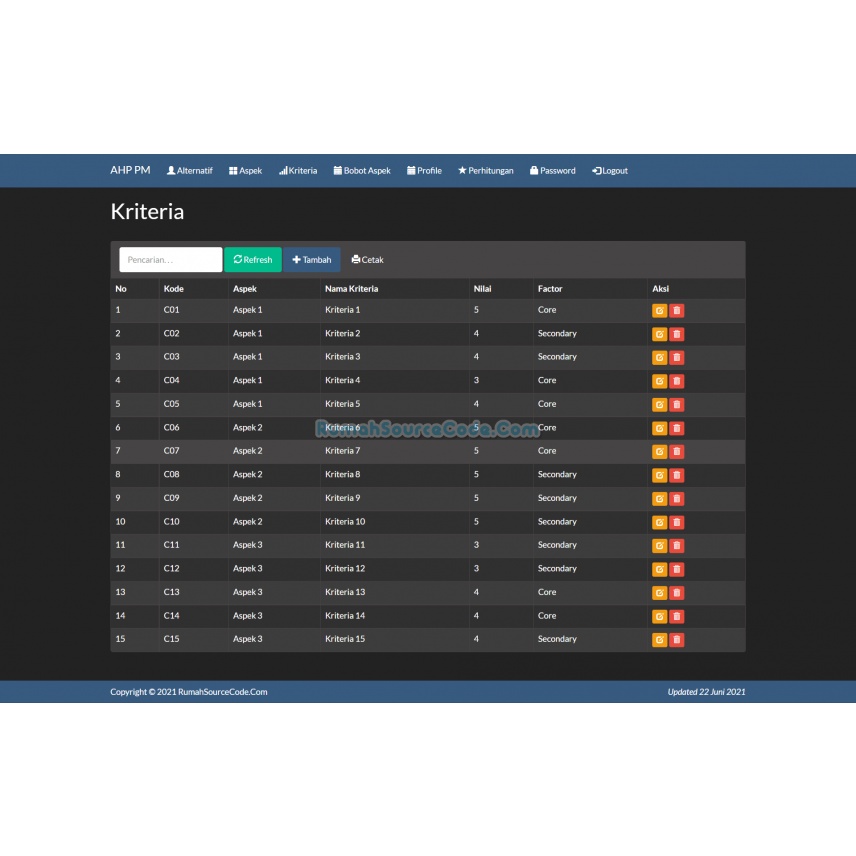Image resolution: width=856 pixels, height=856 pixels.
Task: Select Password in the navbar
Action: tap(552, 171)
